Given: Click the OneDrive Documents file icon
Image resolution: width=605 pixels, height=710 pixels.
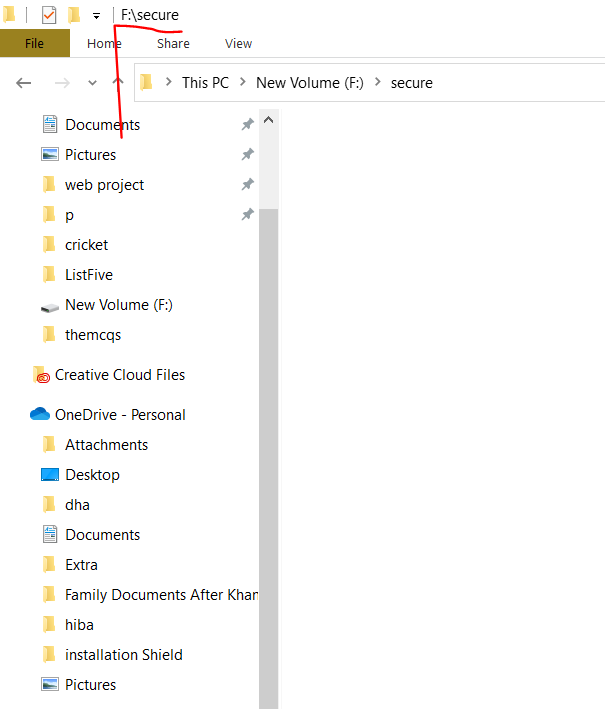Looking at the screenshot, I should (x=50, y=534).
